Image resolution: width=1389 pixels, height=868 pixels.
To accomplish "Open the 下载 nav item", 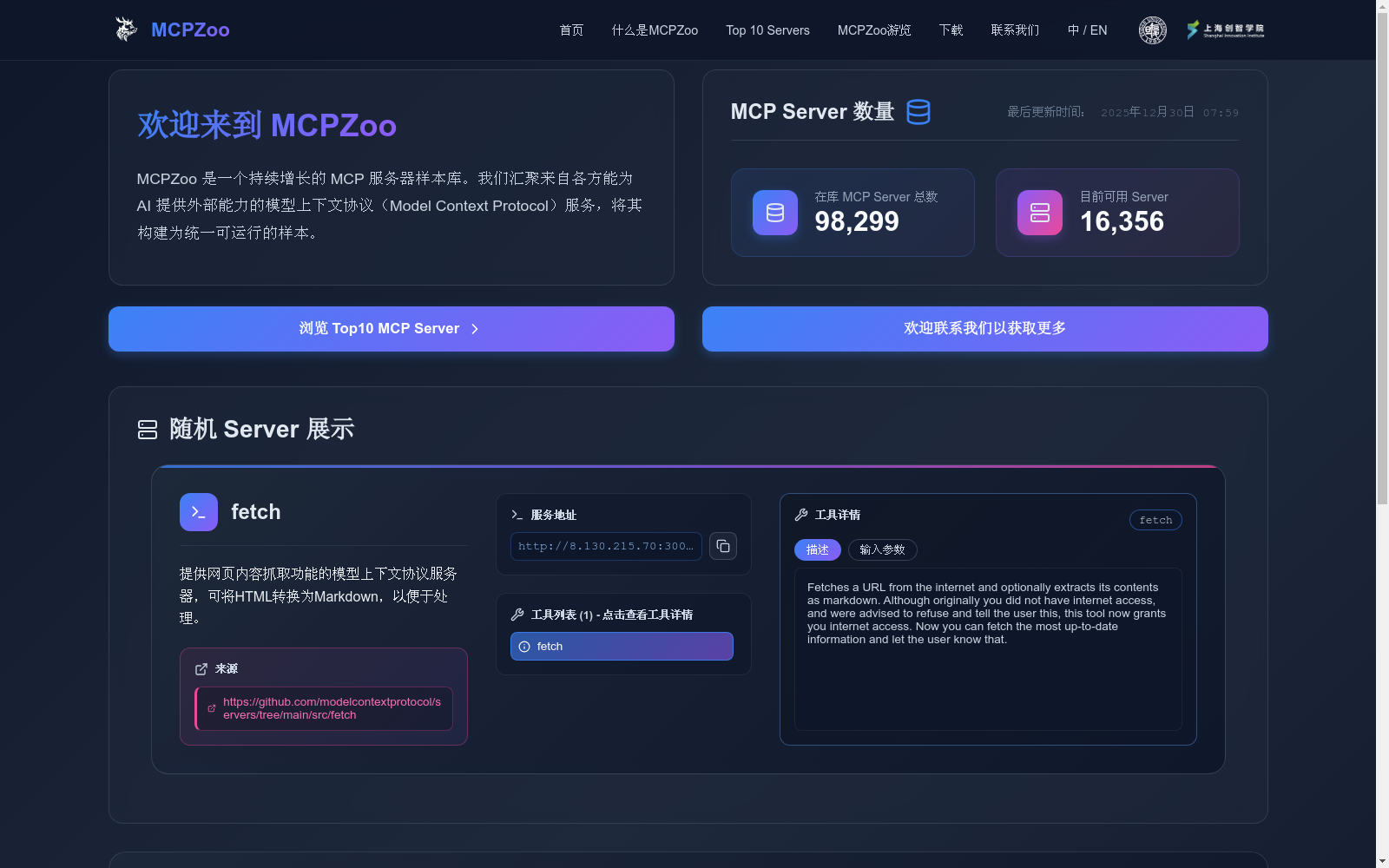I will pos(951,30).
